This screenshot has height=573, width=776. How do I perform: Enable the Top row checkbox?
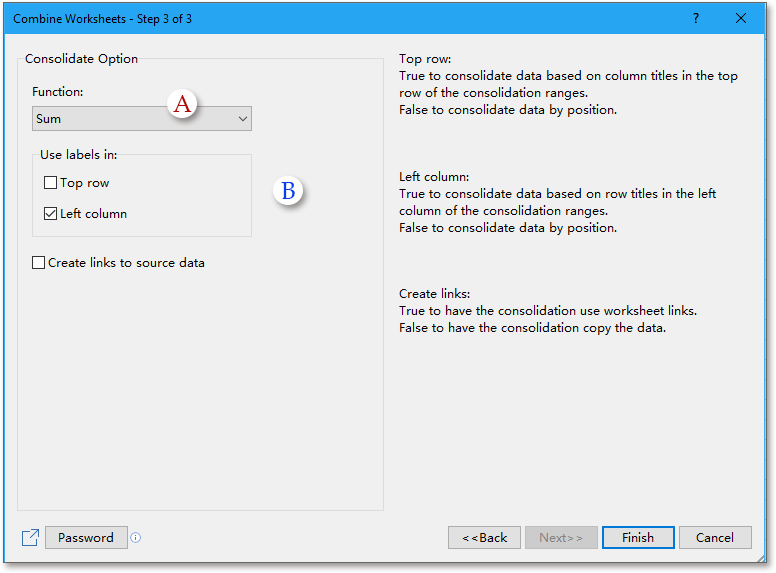click(51, 183)
